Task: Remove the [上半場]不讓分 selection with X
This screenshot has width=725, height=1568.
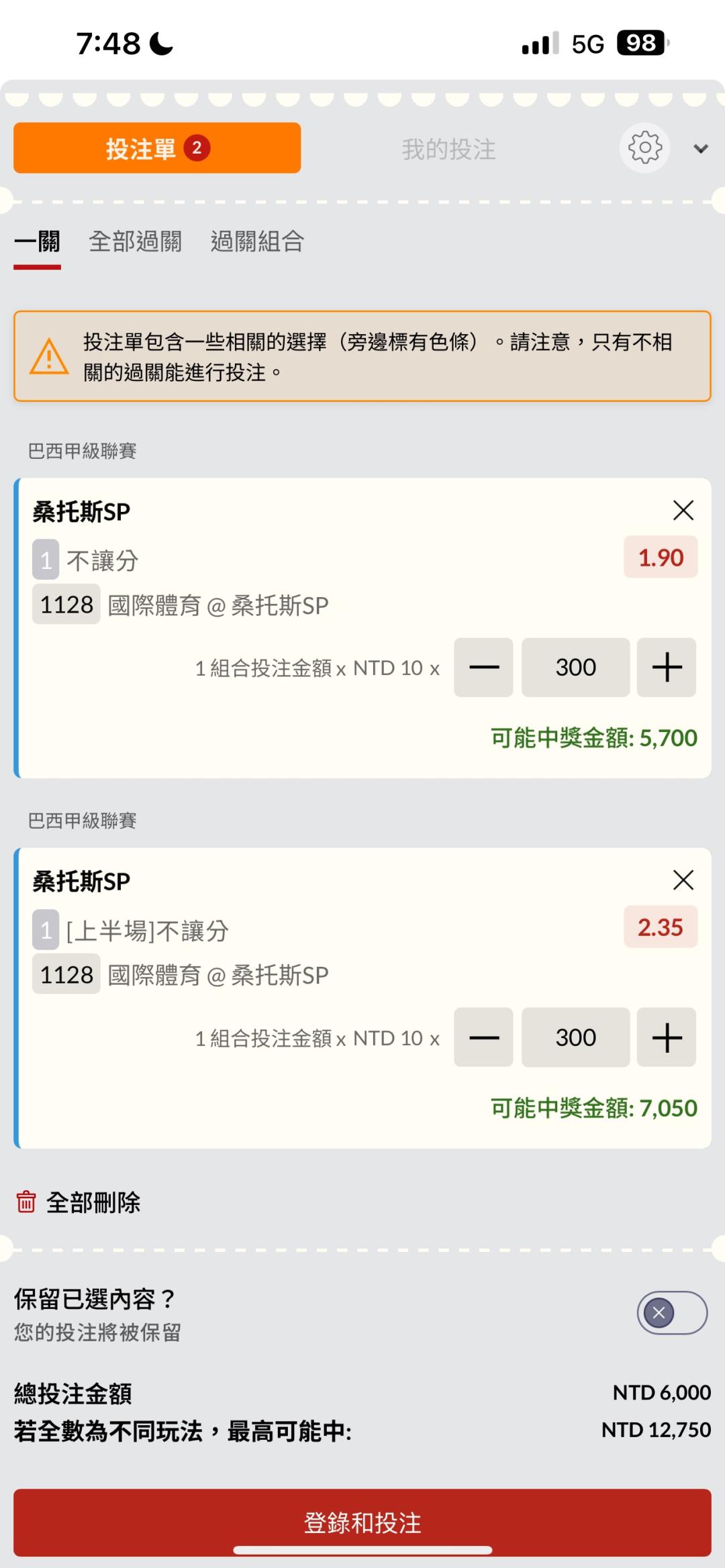Action: tap(683, 880)
